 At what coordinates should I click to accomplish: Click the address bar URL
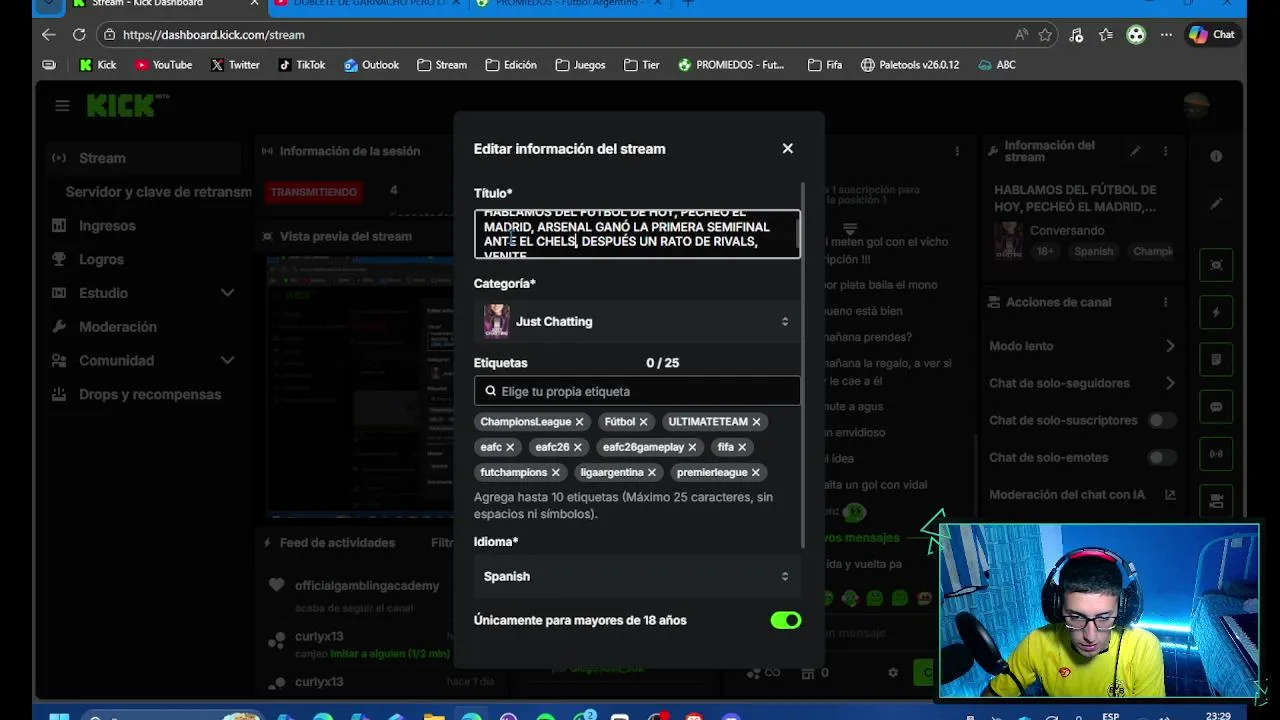coord(213,35)
